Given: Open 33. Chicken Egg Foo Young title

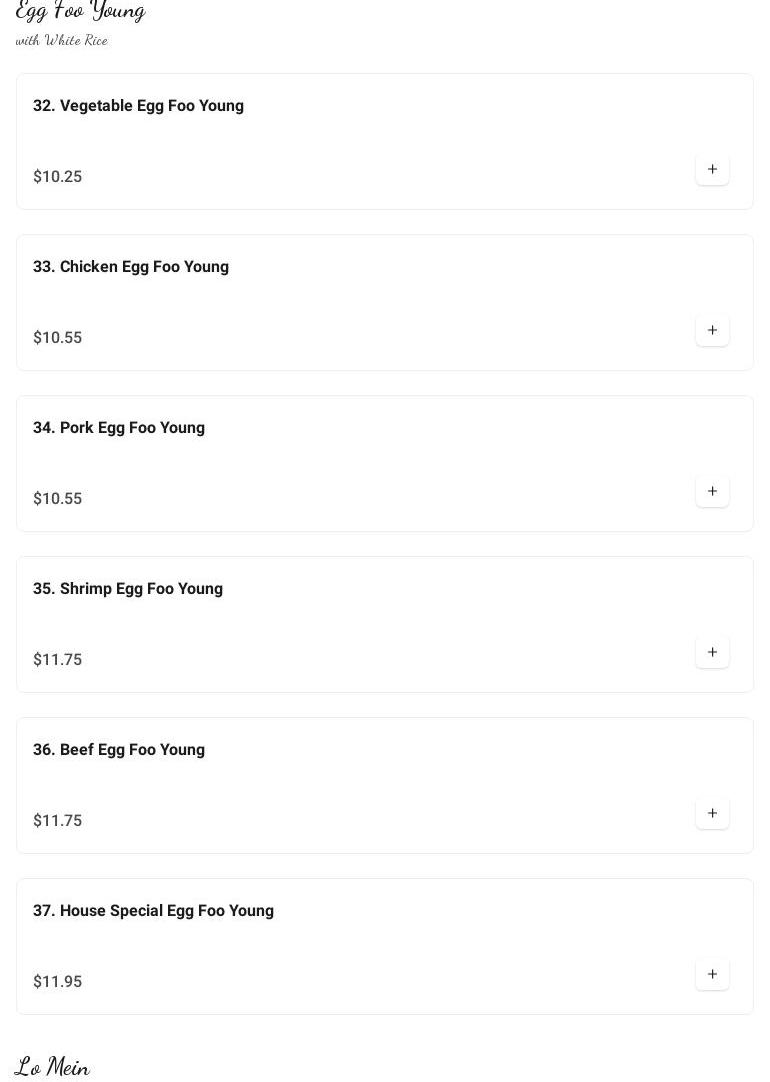Looking at the screenshot, I should [x=131, y=267].
